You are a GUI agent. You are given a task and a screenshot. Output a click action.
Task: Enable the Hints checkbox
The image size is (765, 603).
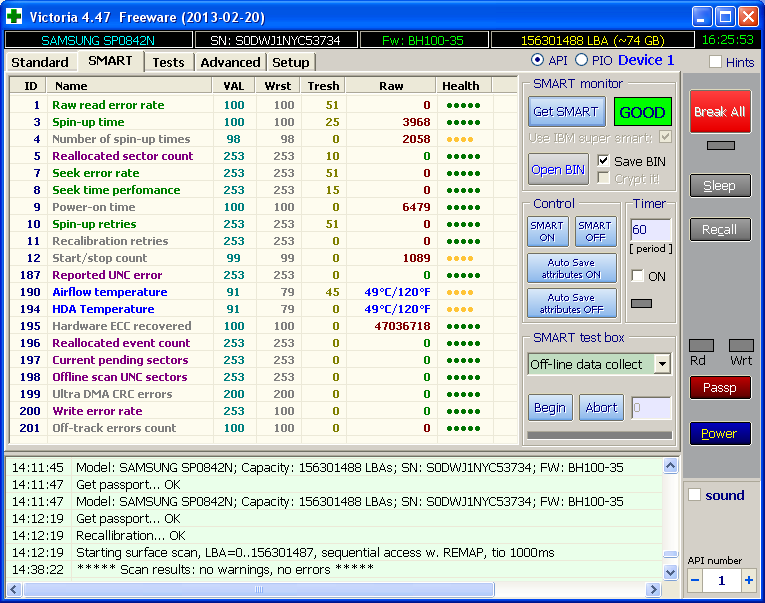715,62
